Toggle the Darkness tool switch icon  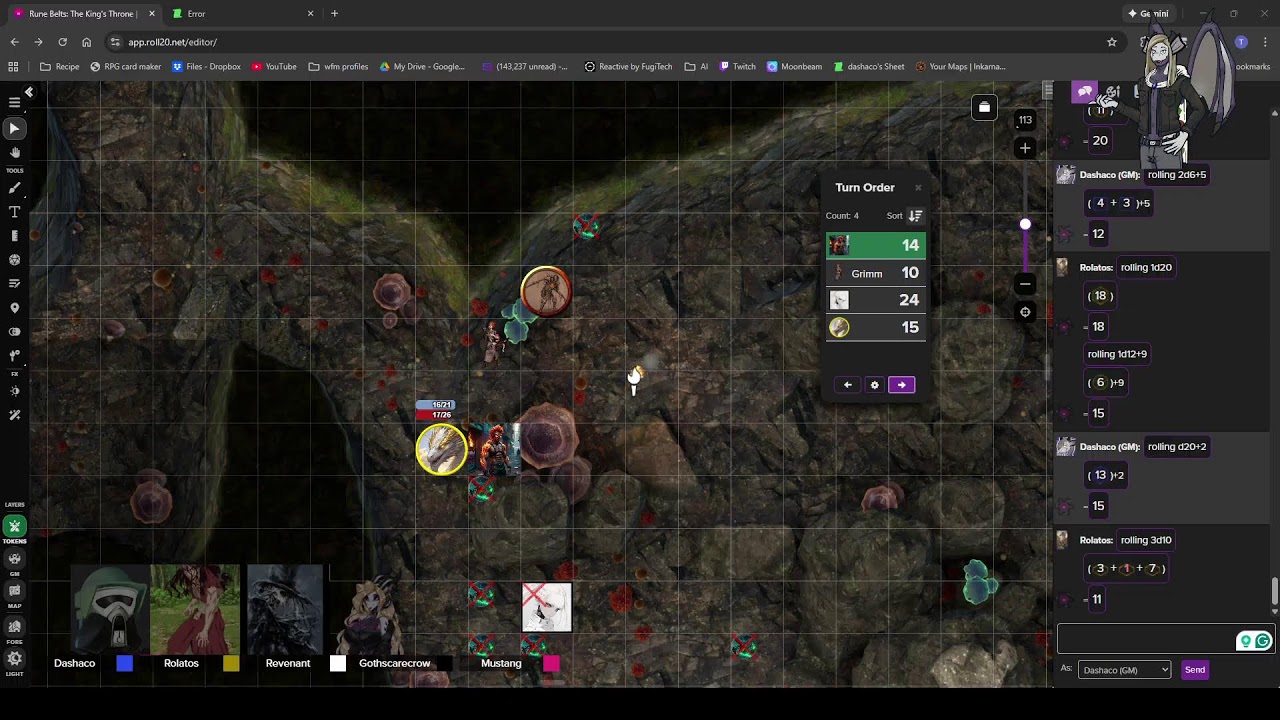(x=14, y=332)
